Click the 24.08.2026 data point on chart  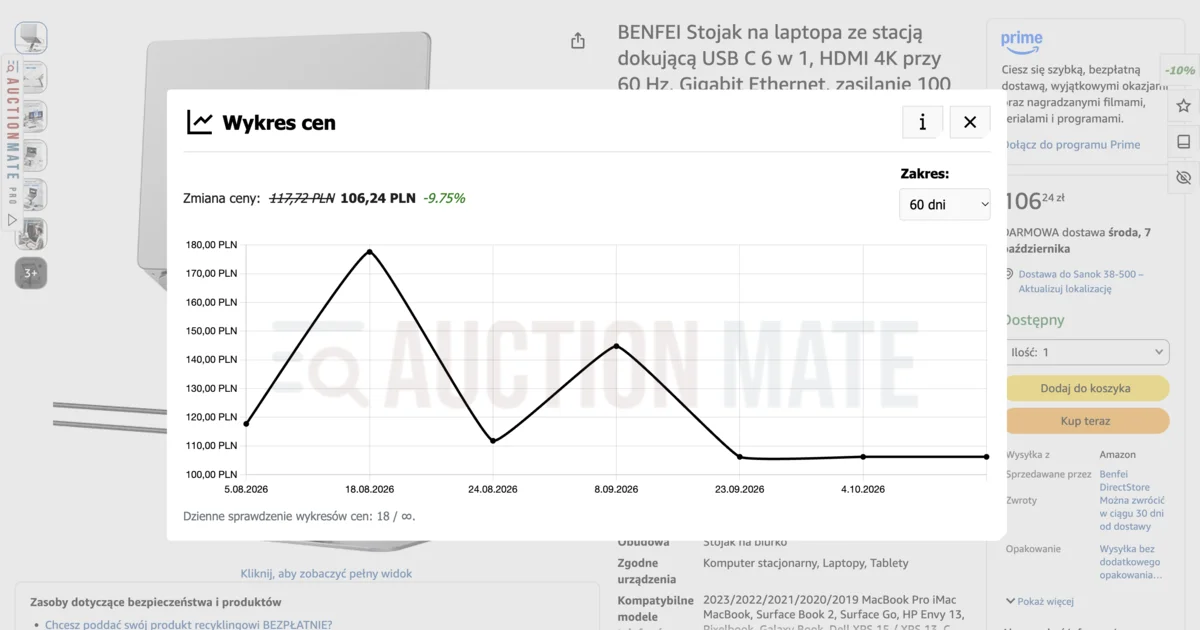493,441
